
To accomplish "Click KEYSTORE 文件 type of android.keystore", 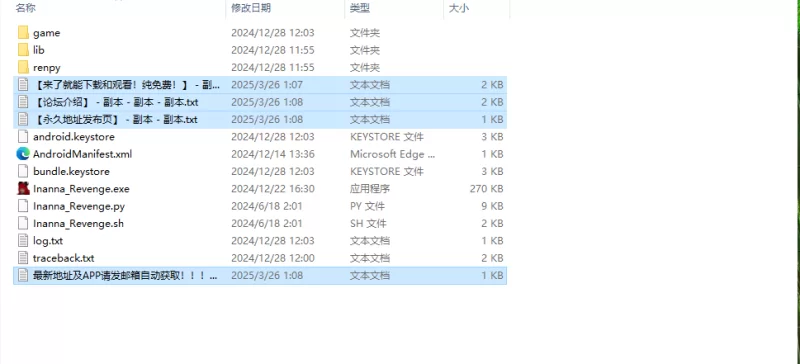I will (387, 137).
